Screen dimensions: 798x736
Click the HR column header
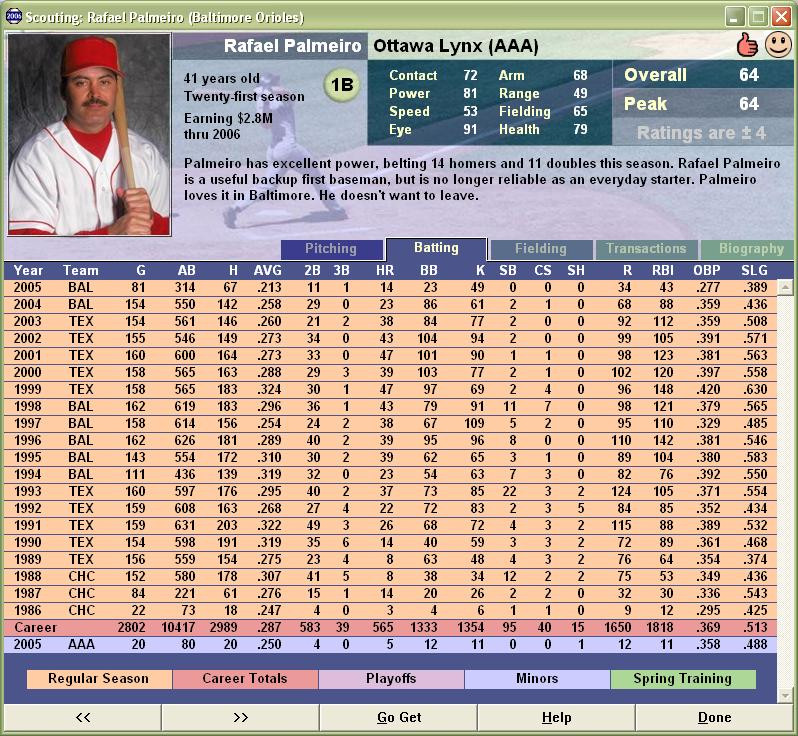coord(385,270)
